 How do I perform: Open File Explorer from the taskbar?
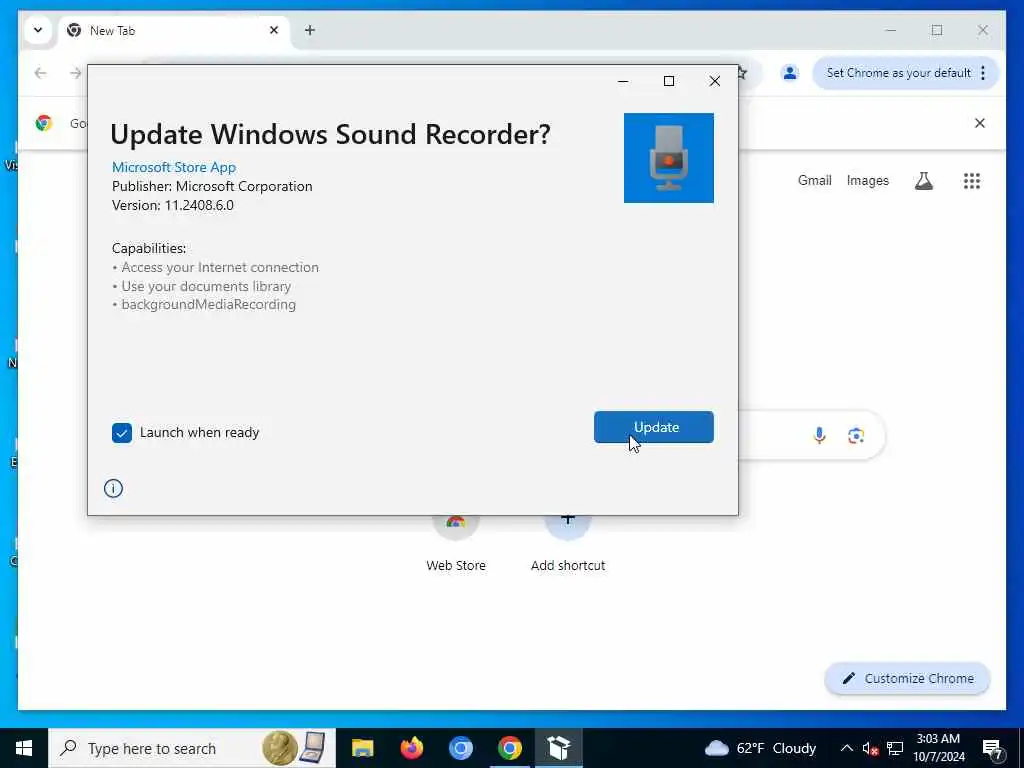click(362, 748)
